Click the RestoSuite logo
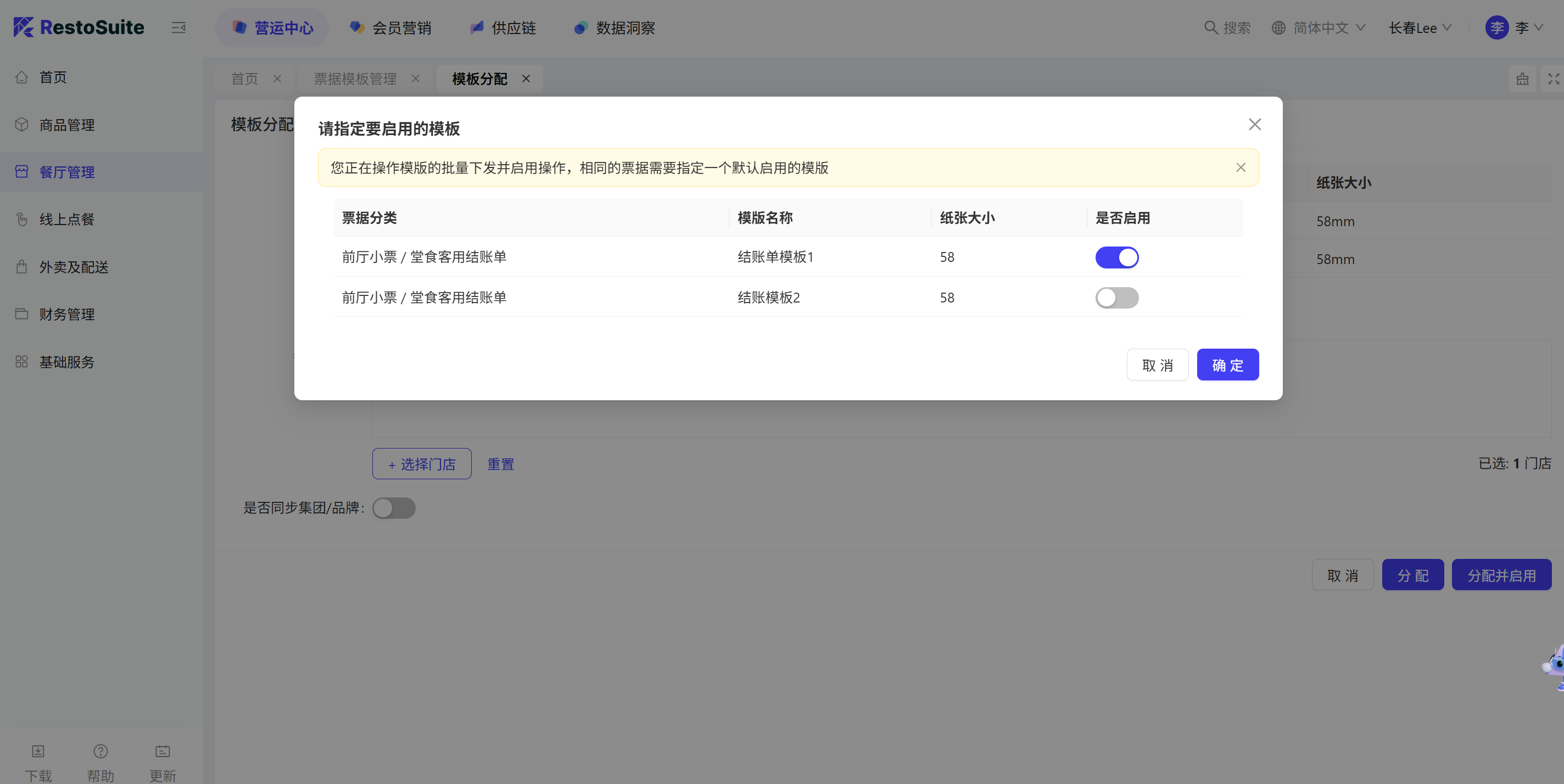This screenshot has width=1564, height=784. tap(79, 27)
